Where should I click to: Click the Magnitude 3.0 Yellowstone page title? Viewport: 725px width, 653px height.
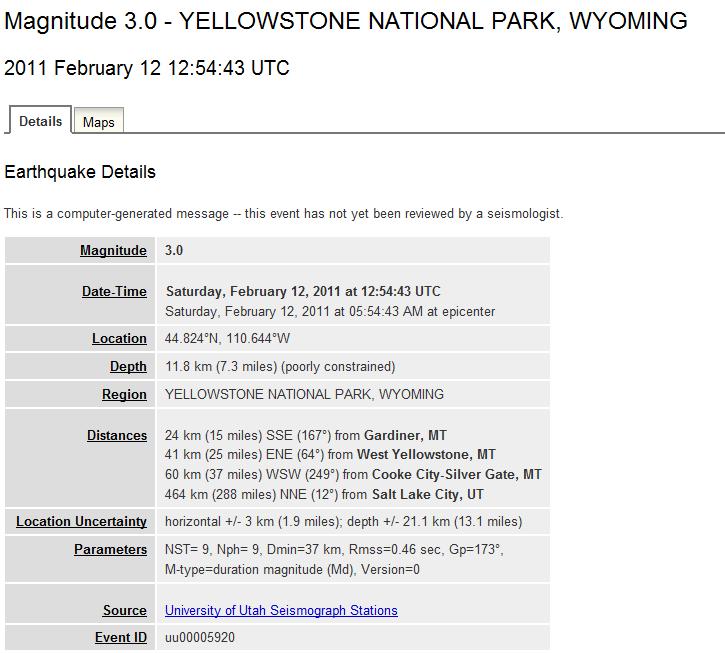pos(346,21)
